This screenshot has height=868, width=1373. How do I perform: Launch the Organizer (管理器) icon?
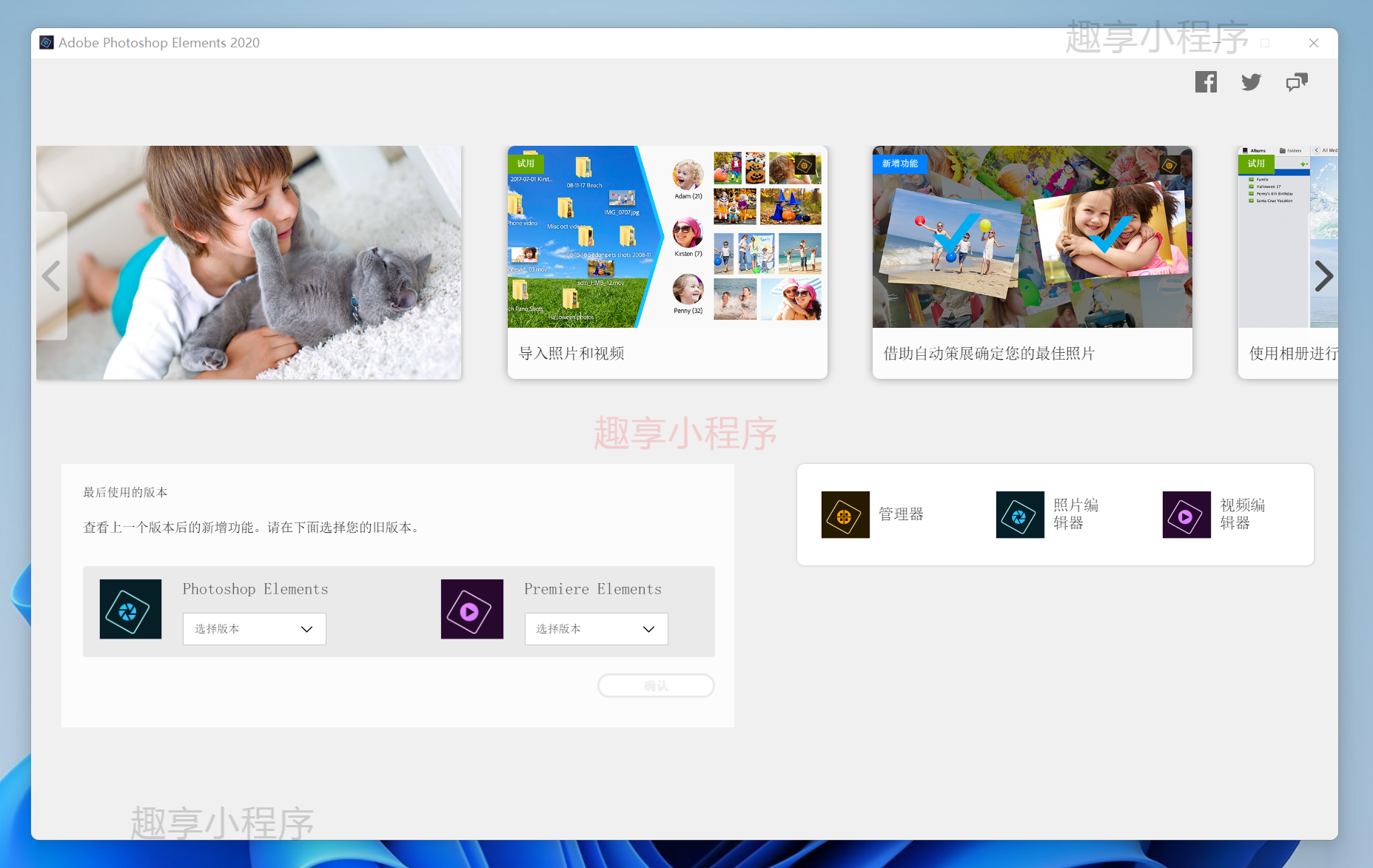pos(845,514)
